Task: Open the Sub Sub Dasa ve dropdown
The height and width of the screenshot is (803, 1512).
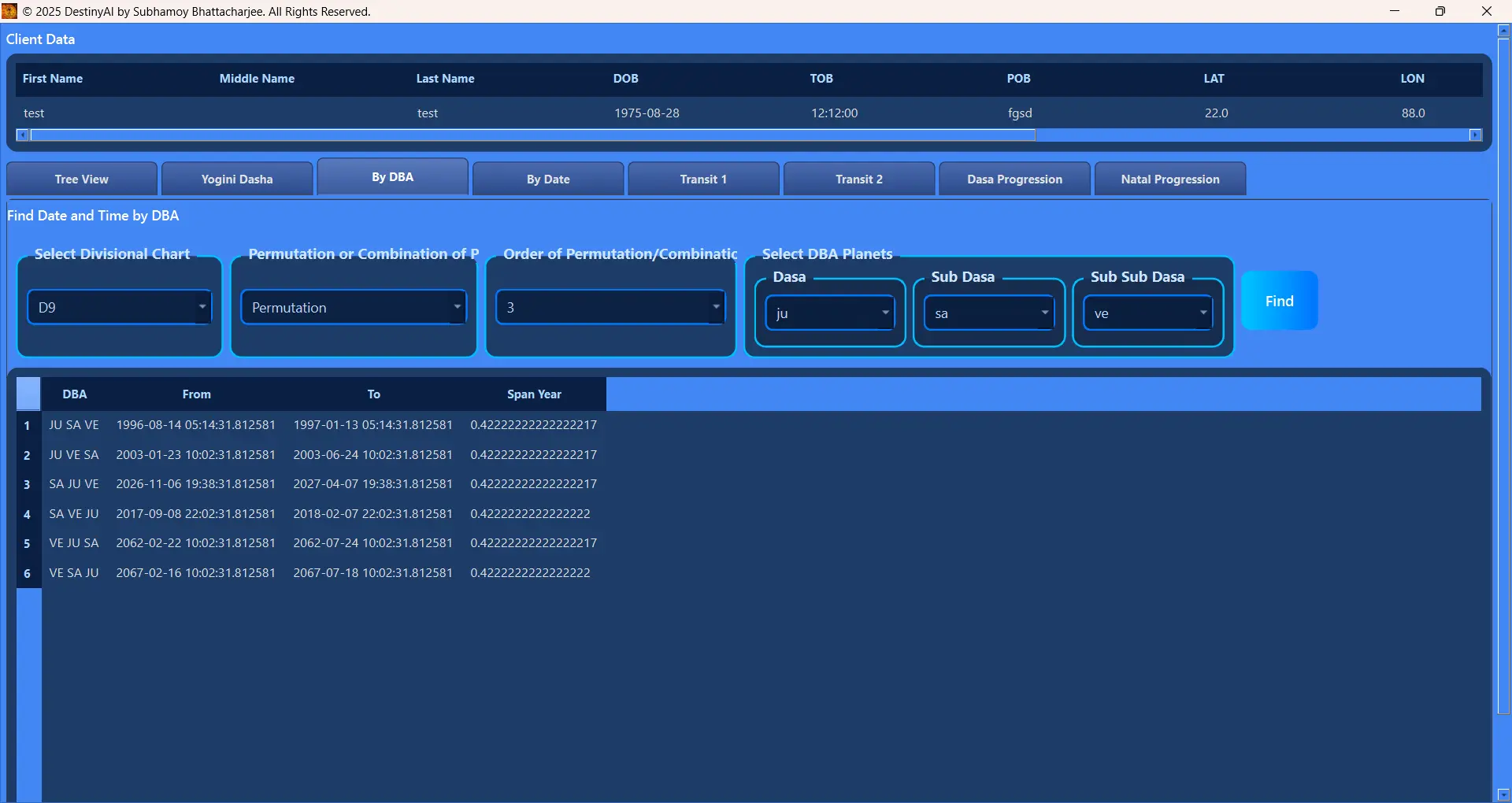Action: point(1148,313)
